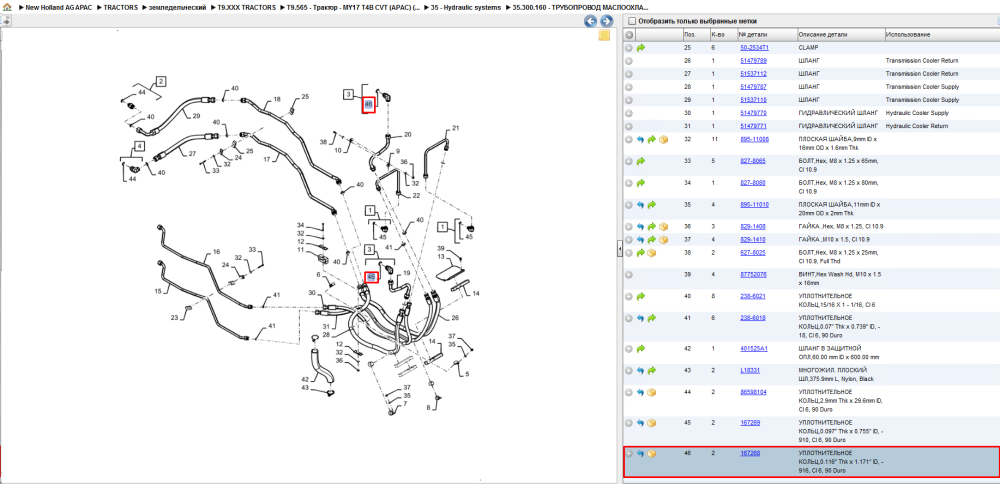Open part number link 51537110
Image resolution: width=1000 pixels, height=484 pixels.
coord(753,100)
